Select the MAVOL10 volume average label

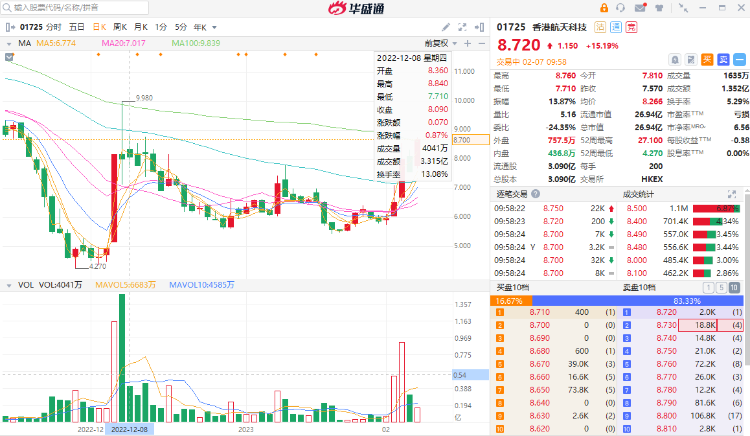[x=202, y=285]
